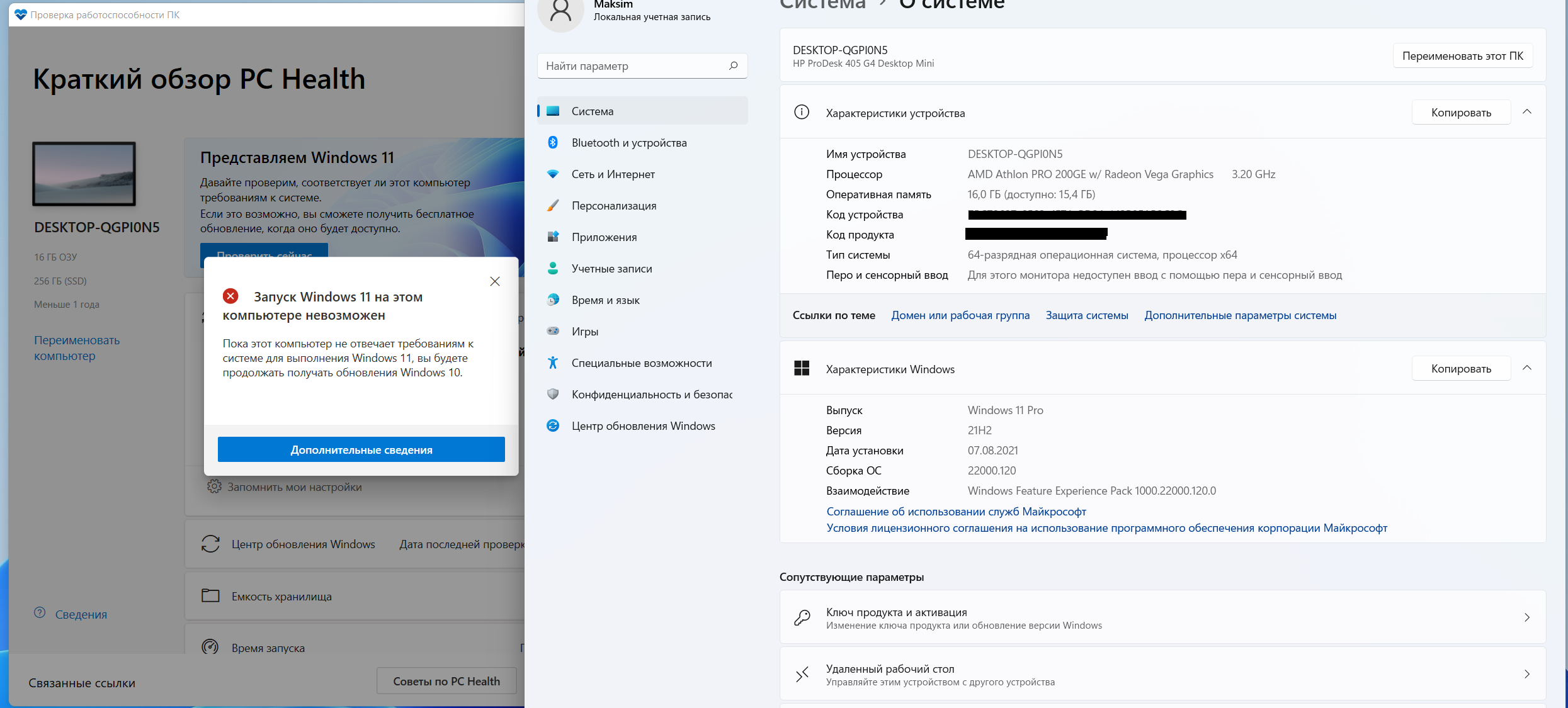Expand Емкость хранилища row
Screen dimensions: 1568x708
pyautogui.click(x=356, y=596)
